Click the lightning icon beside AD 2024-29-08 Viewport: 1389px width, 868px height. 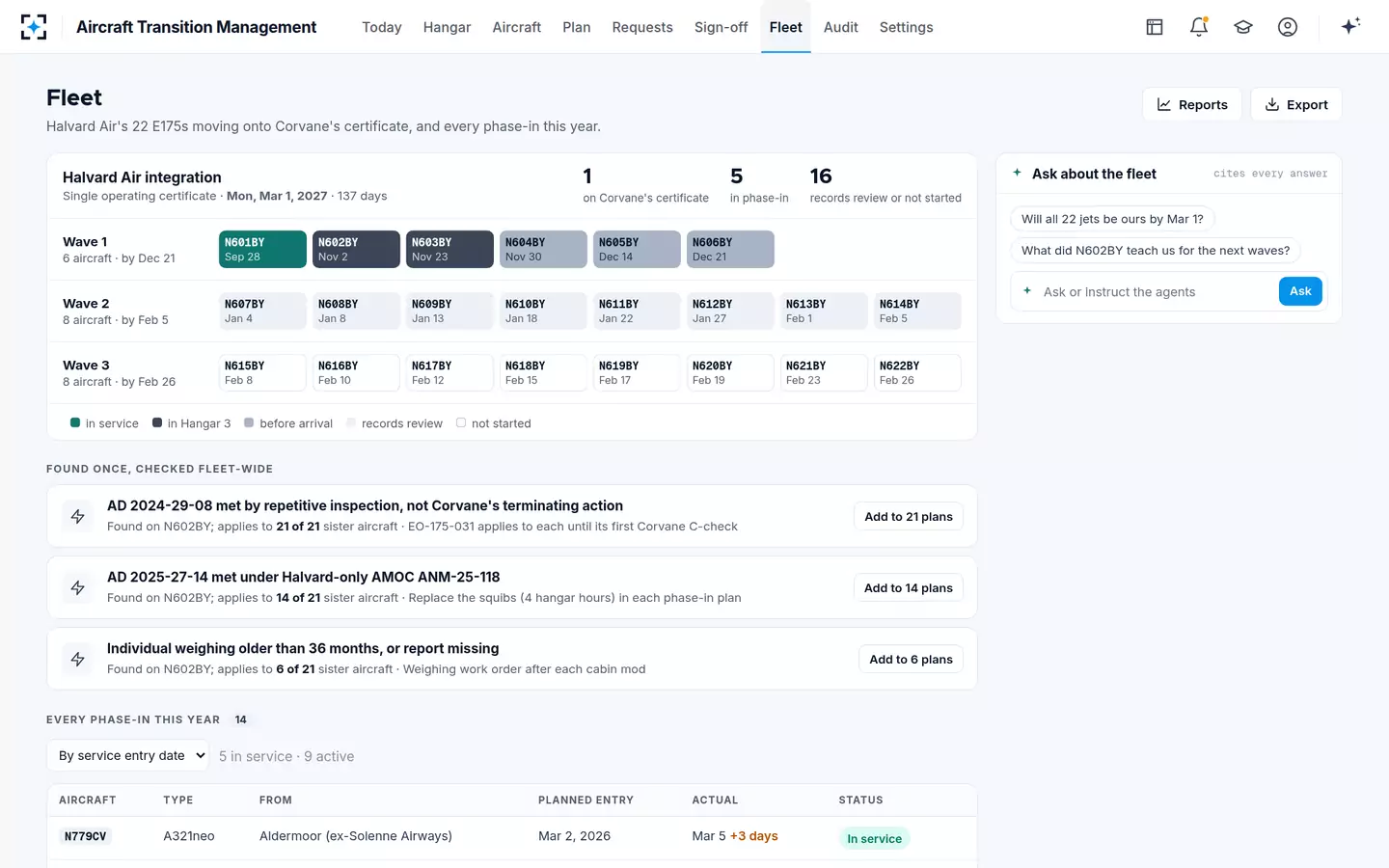[78, 516]
